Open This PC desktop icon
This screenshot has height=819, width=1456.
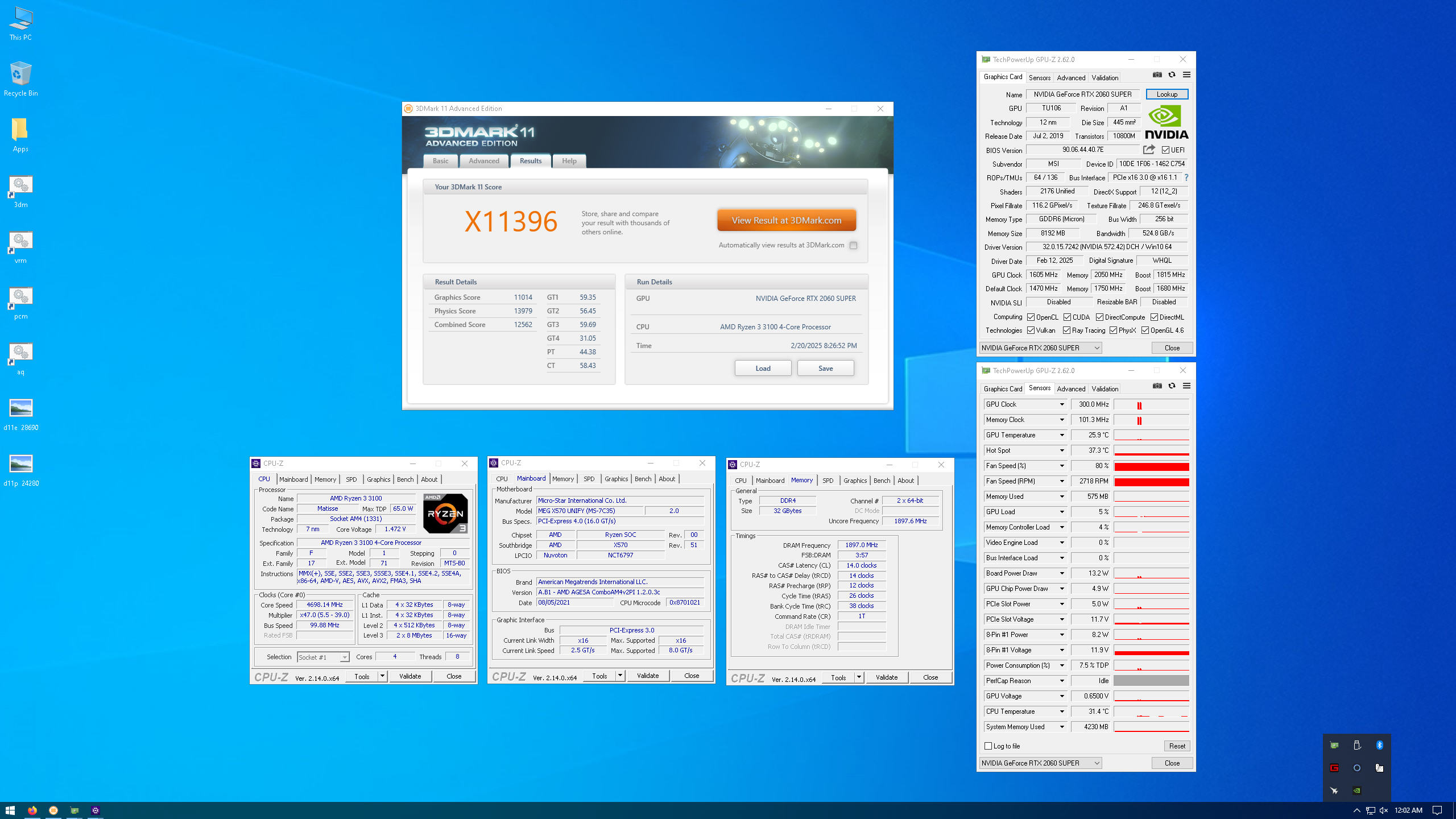[x=20, y=23]
